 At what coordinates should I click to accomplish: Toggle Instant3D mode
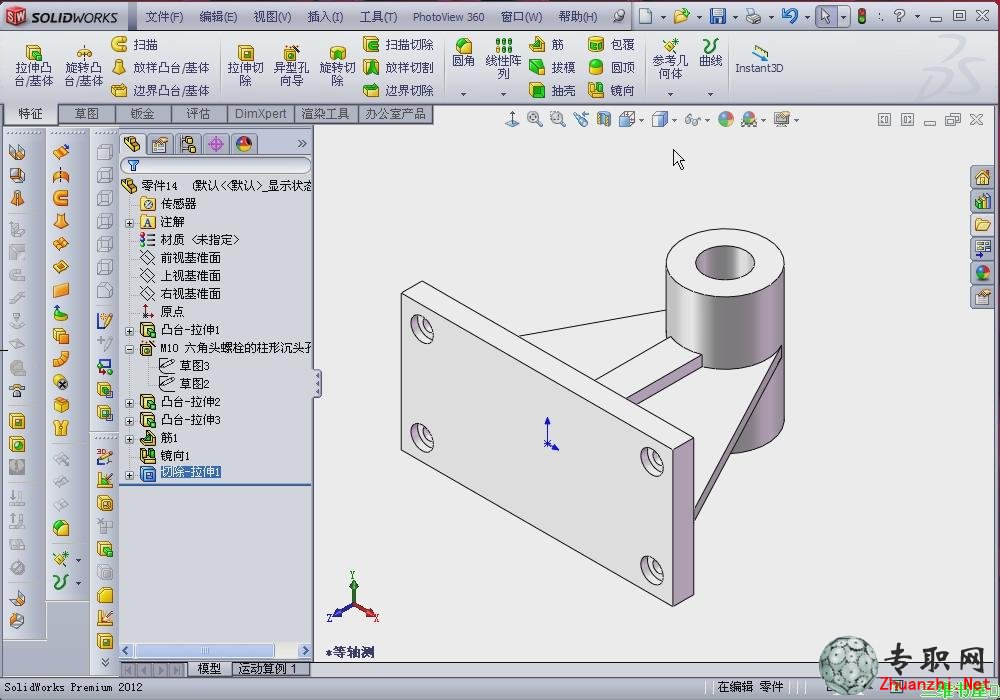click(759, 59)
